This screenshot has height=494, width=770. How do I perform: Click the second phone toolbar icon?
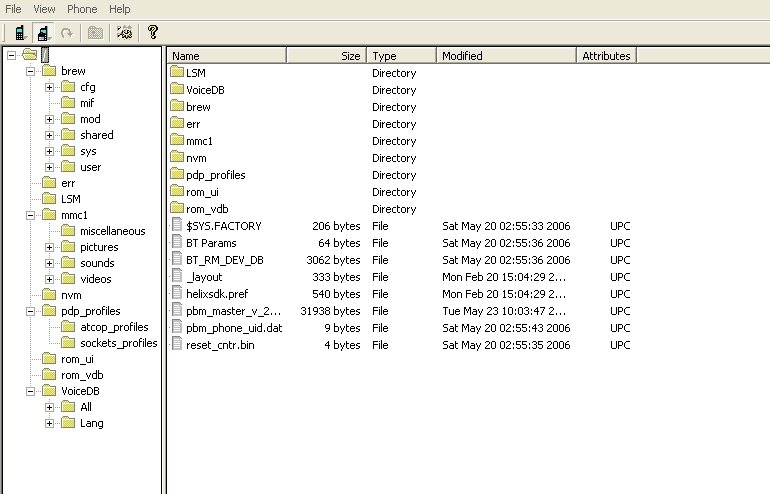click(43, 32)
